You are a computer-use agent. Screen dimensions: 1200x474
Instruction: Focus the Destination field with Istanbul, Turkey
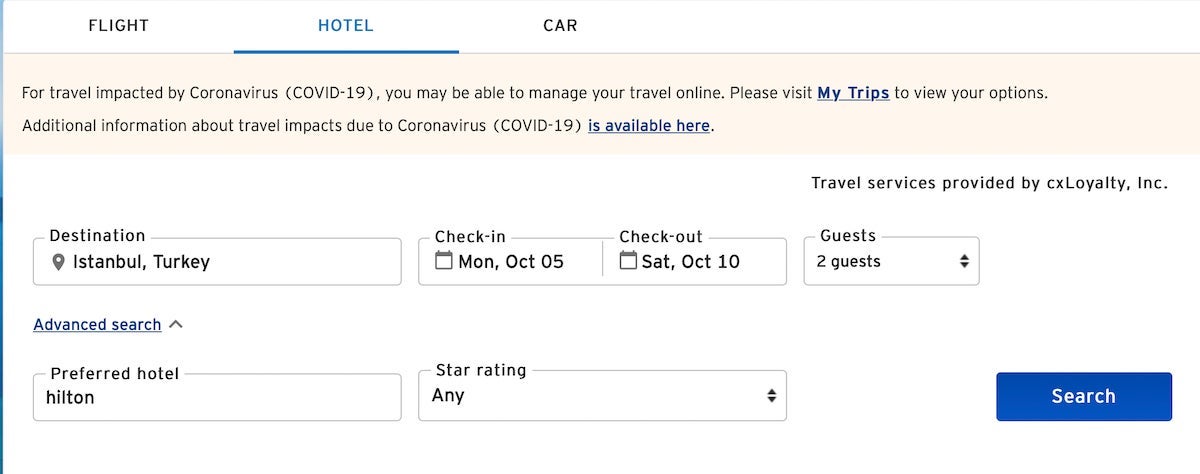(230, 262)
